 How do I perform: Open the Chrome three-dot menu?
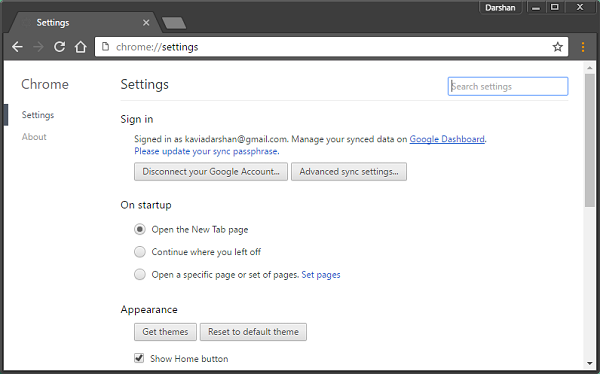[x=583, y=47]
